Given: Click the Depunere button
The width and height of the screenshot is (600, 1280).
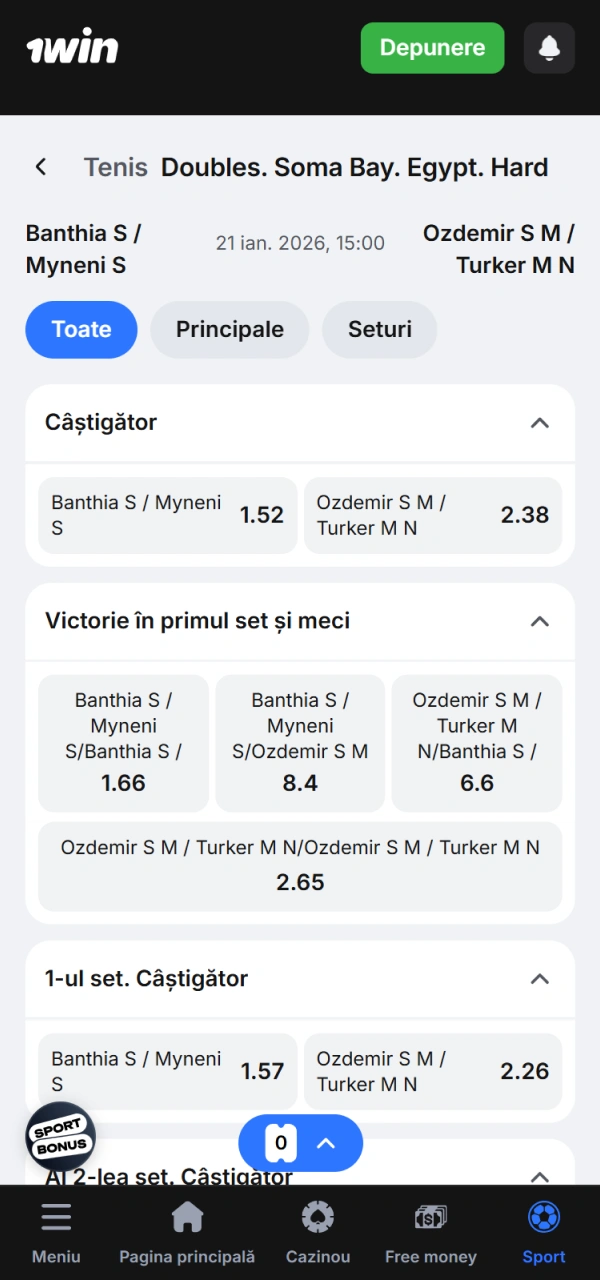Looking at the screenshot, I should coord(432,48).
